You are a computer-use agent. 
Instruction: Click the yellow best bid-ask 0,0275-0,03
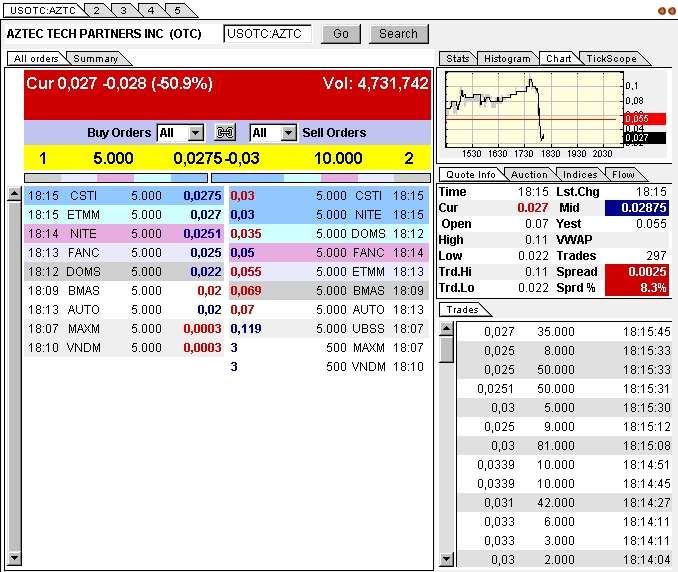[x=216, y=158]
